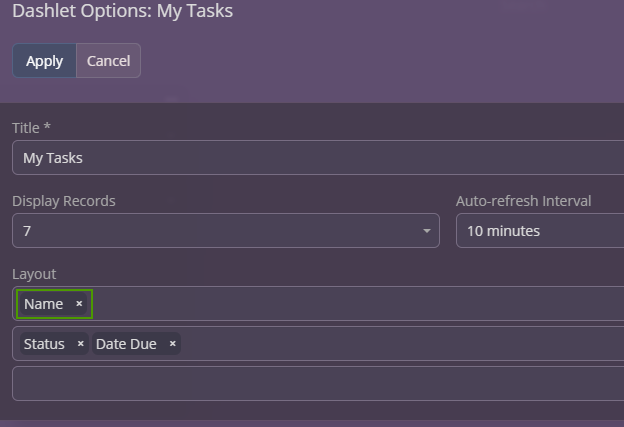Click the Display Records label
This screenshot has height=427, width=624.
click(x=64, y=201)
